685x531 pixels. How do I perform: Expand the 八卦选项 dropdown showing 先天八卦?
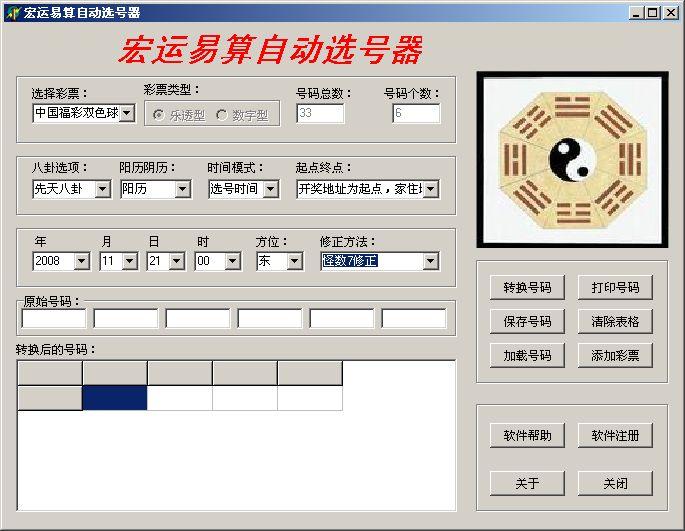[103, 189]
